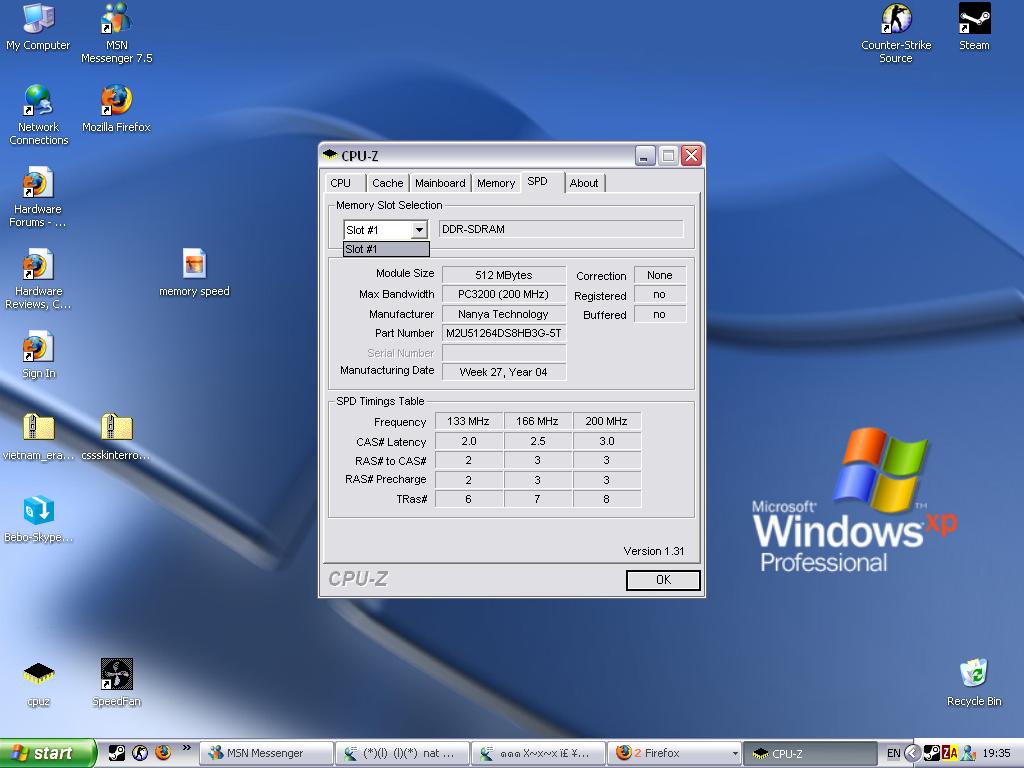Expand quick launch overflow chevron
This screenshot has width=1024, height=768.
pos(187,748)
